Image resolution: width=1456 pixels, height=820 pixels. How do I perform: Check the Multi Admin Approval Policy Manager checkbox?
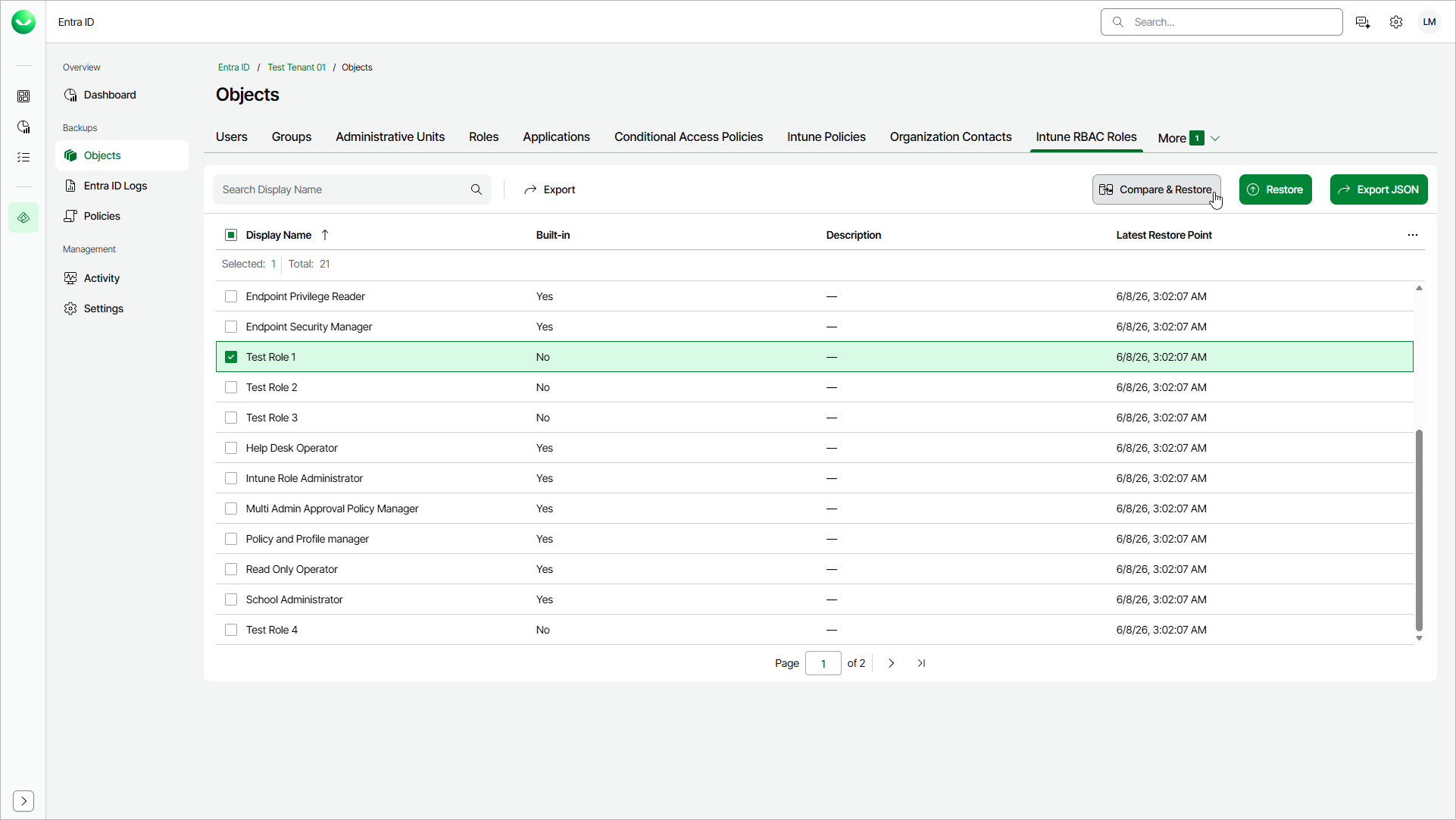coord(231,509)
